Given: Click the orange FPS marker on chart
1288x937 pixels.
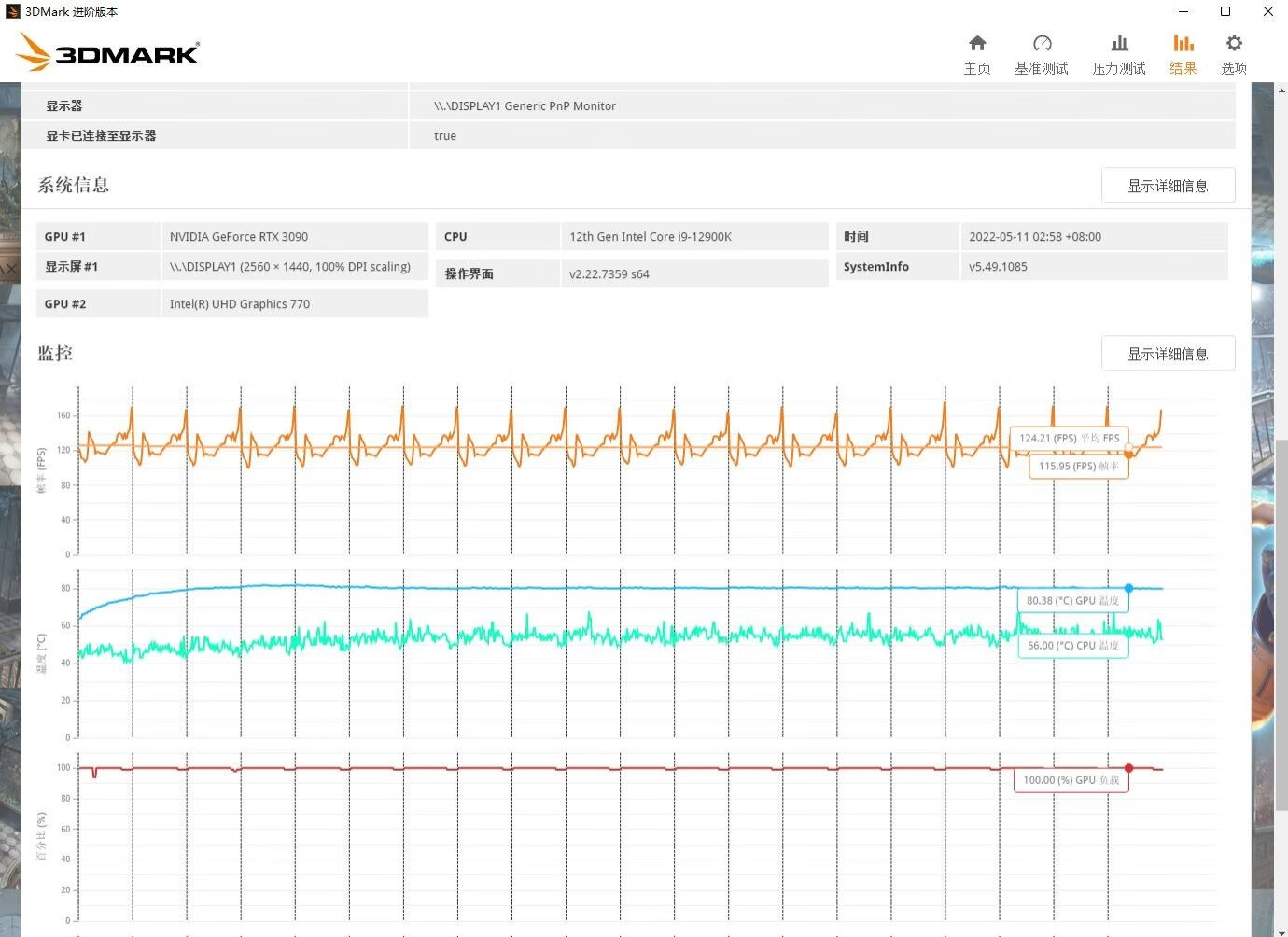Looking at the screenshot, I should click(1128, 452).
